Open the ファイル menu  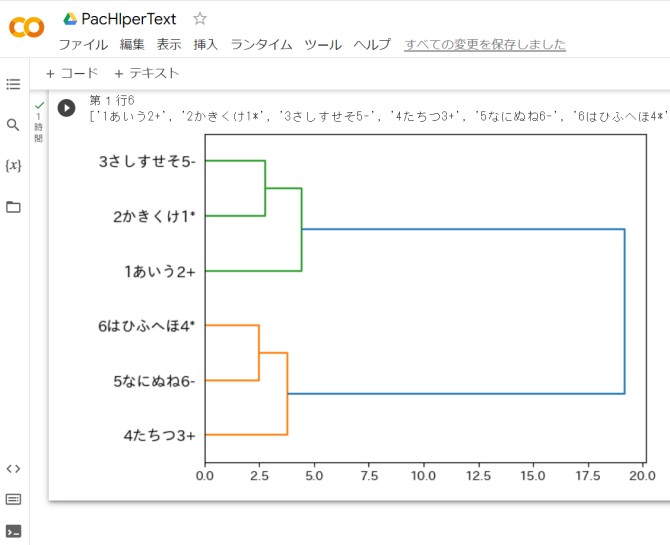tap(83, 44)
